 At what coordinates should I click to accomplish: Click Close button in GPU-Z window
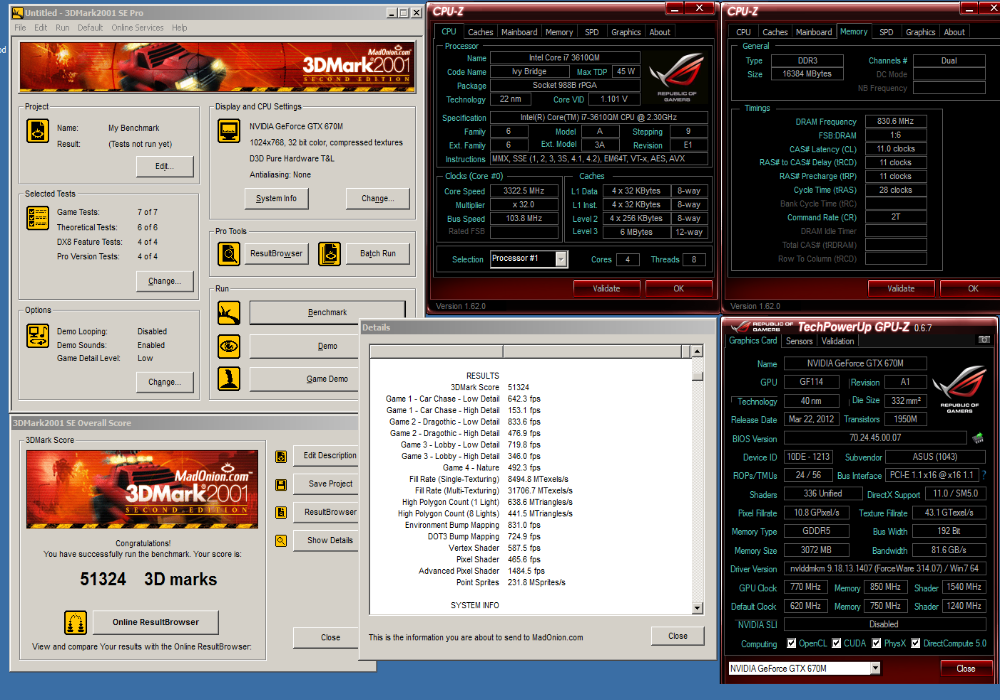tap(966, 669)
